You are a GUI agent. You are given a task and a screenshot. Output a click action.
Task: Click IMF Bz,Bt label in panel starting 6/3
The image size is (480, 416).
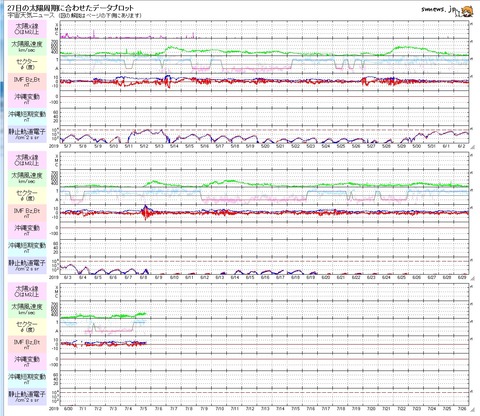[x=27, y=213]
